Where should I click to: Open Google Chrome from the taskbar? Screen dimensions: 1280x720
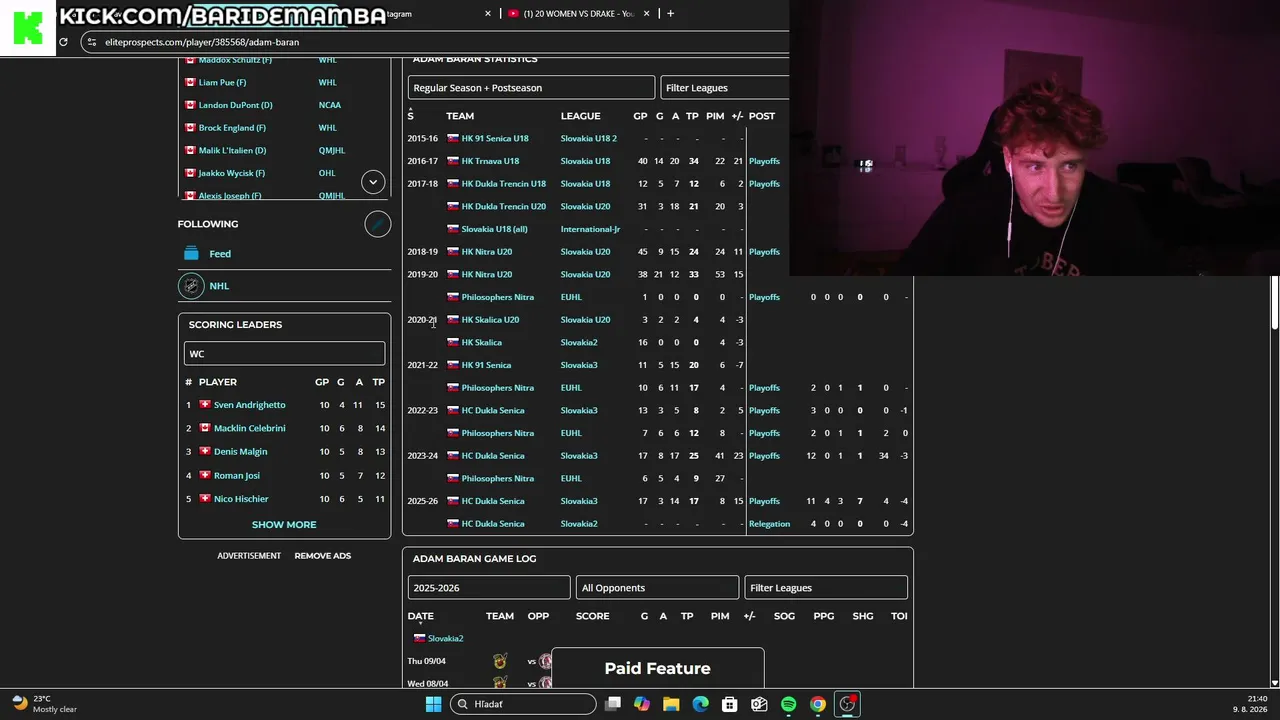click(818, 704)
